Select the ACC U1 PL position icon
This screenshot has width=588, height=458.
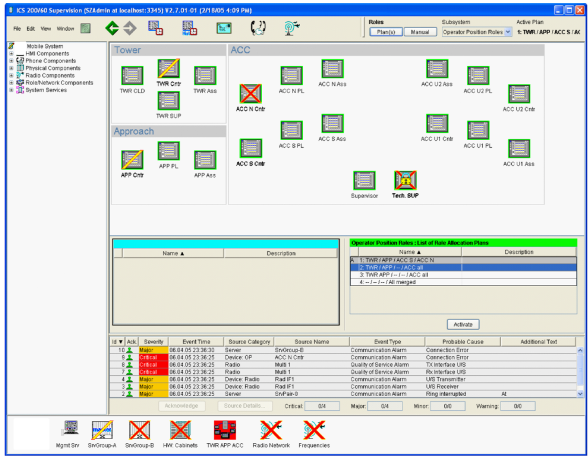[478, 131]
